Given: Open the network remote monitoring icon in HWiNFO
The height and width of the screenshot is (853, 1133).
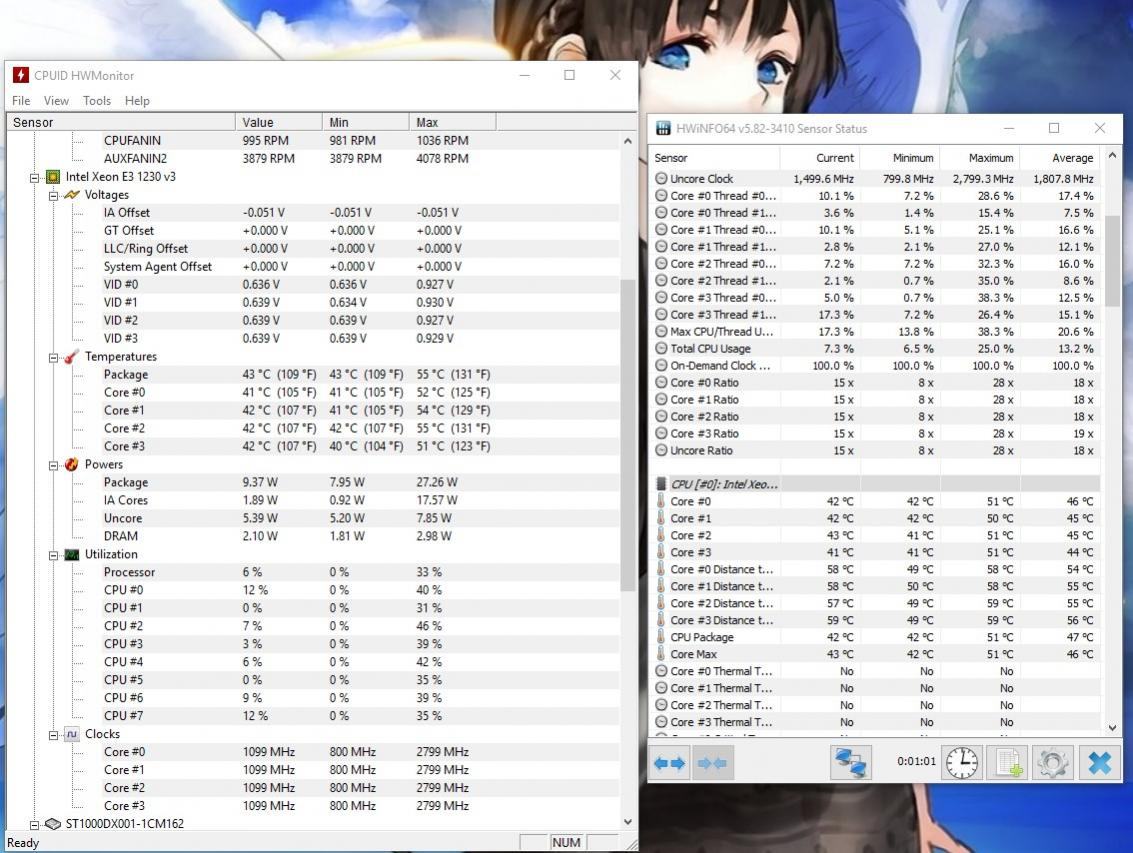Looking at the screenshot, I should coord(850,763).
